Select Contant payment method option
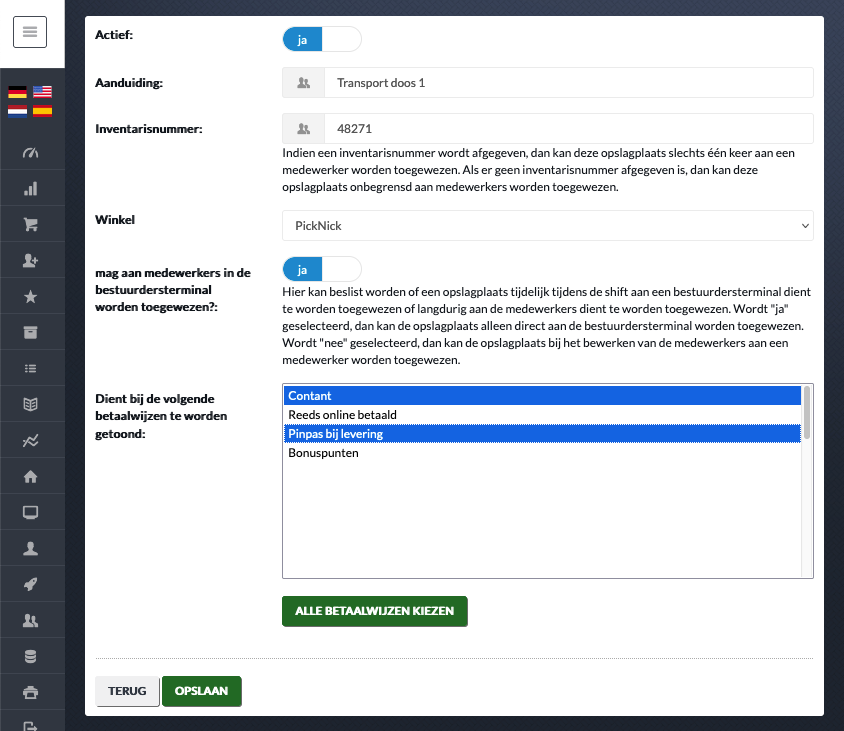The image size is (844, 731). [543, 396]
